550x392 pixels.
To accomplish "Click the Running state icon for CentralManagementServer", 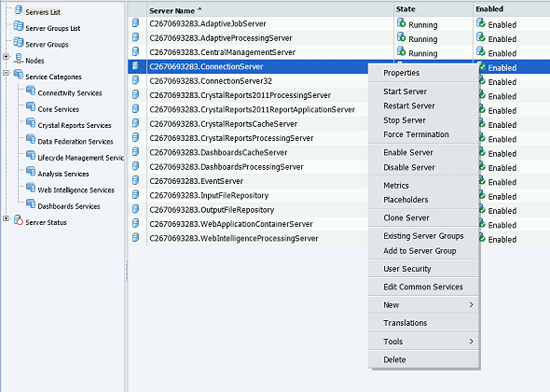I will pyautogui.click(x=401, y=52).
